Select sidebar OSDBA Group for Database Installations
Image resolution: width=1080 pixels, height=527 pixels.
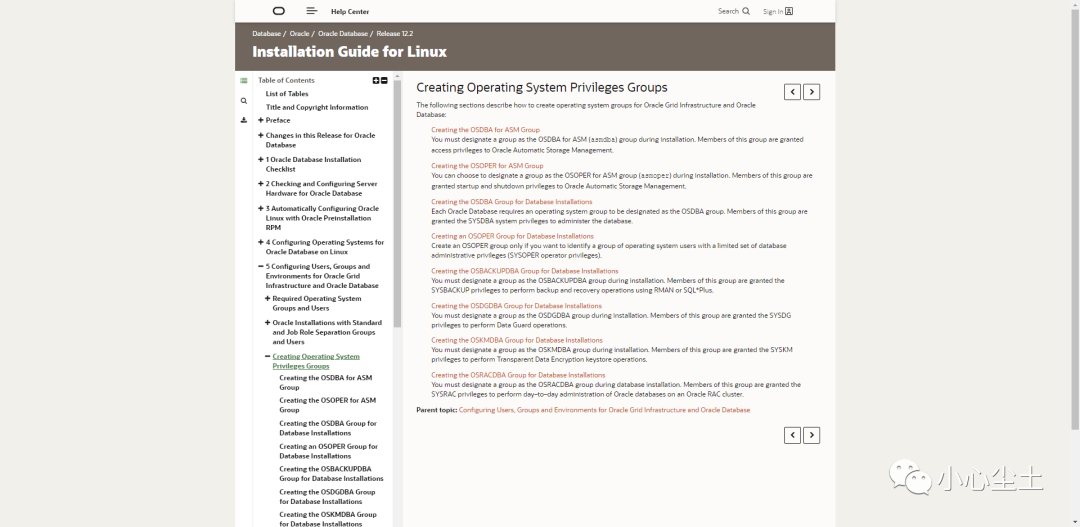(x=328, y=428)
